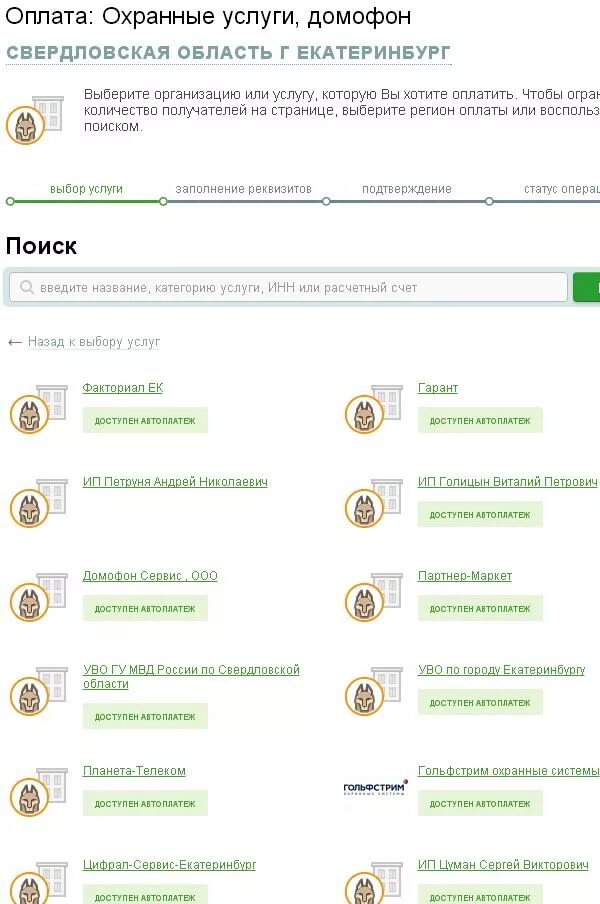Choose the Домофон Сервис, ООО icon

[39, 597]
